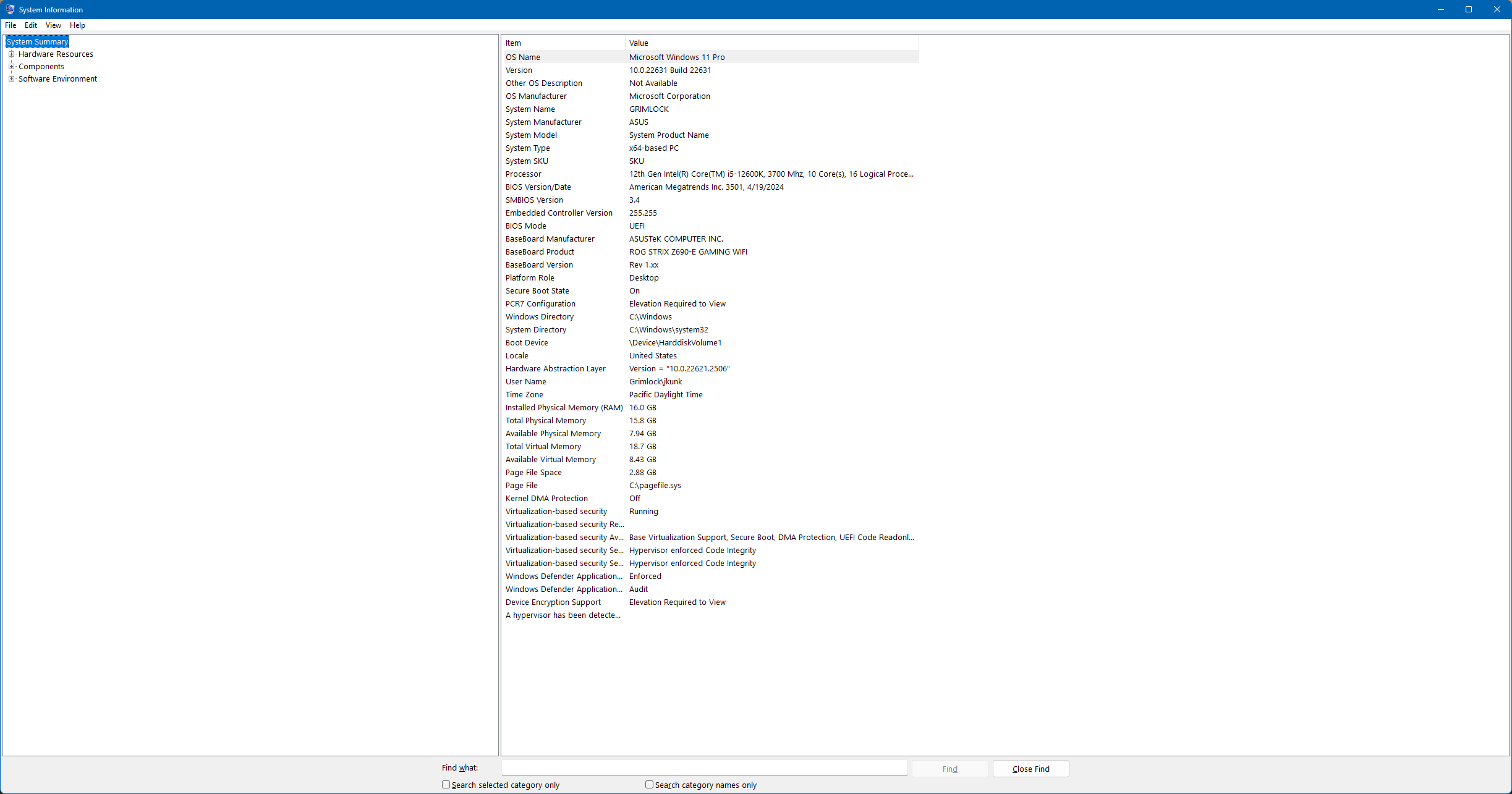Screen dimensions: 1512x794
Task: Expand the Hardware Resources tree node
Action: (x=11, y=54)
